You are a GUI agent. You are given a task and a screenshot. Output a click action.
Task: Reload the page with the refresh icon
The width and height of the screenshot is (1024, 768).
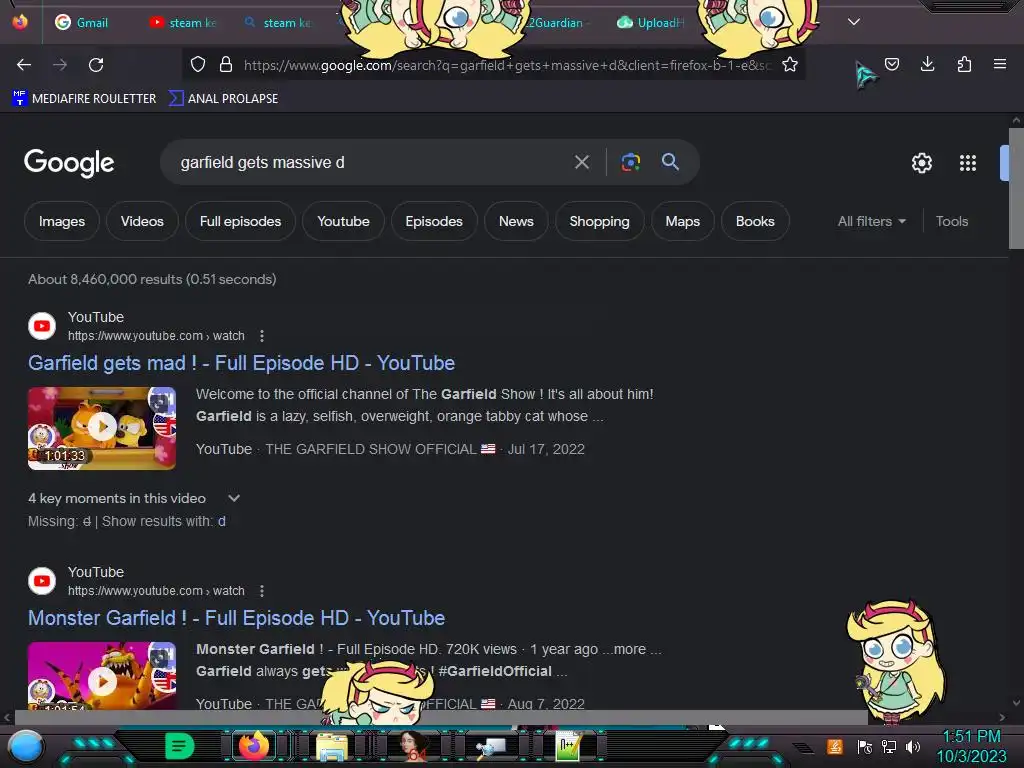96,65
